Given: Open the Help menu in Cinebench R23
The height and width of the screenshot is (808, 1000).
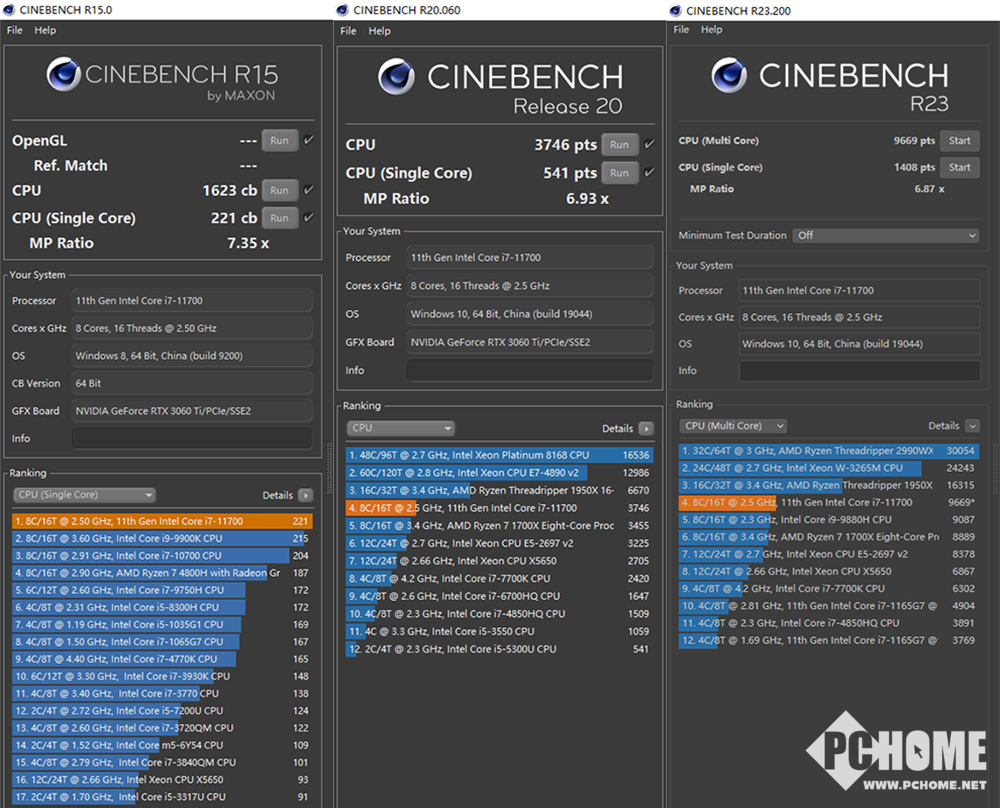Looking at the screenshot, I should (712, 29).
